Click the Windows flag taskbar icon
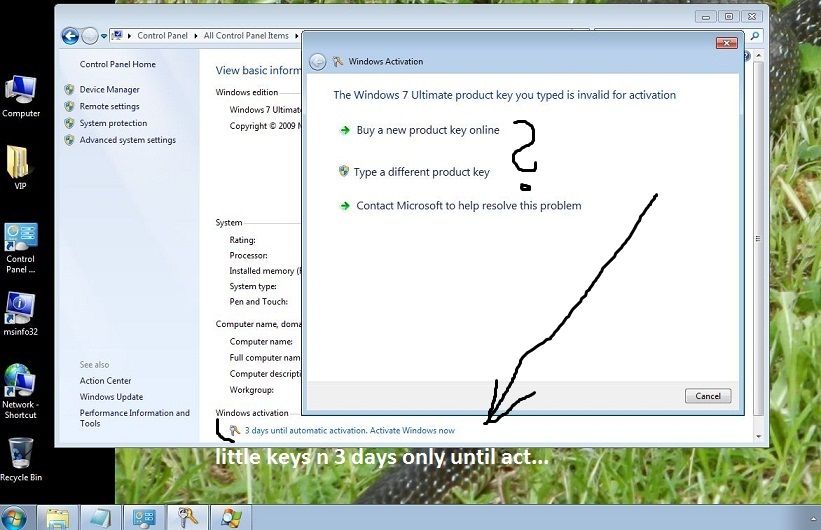Viewport: 821px width, 530px height. click(231, 518)
